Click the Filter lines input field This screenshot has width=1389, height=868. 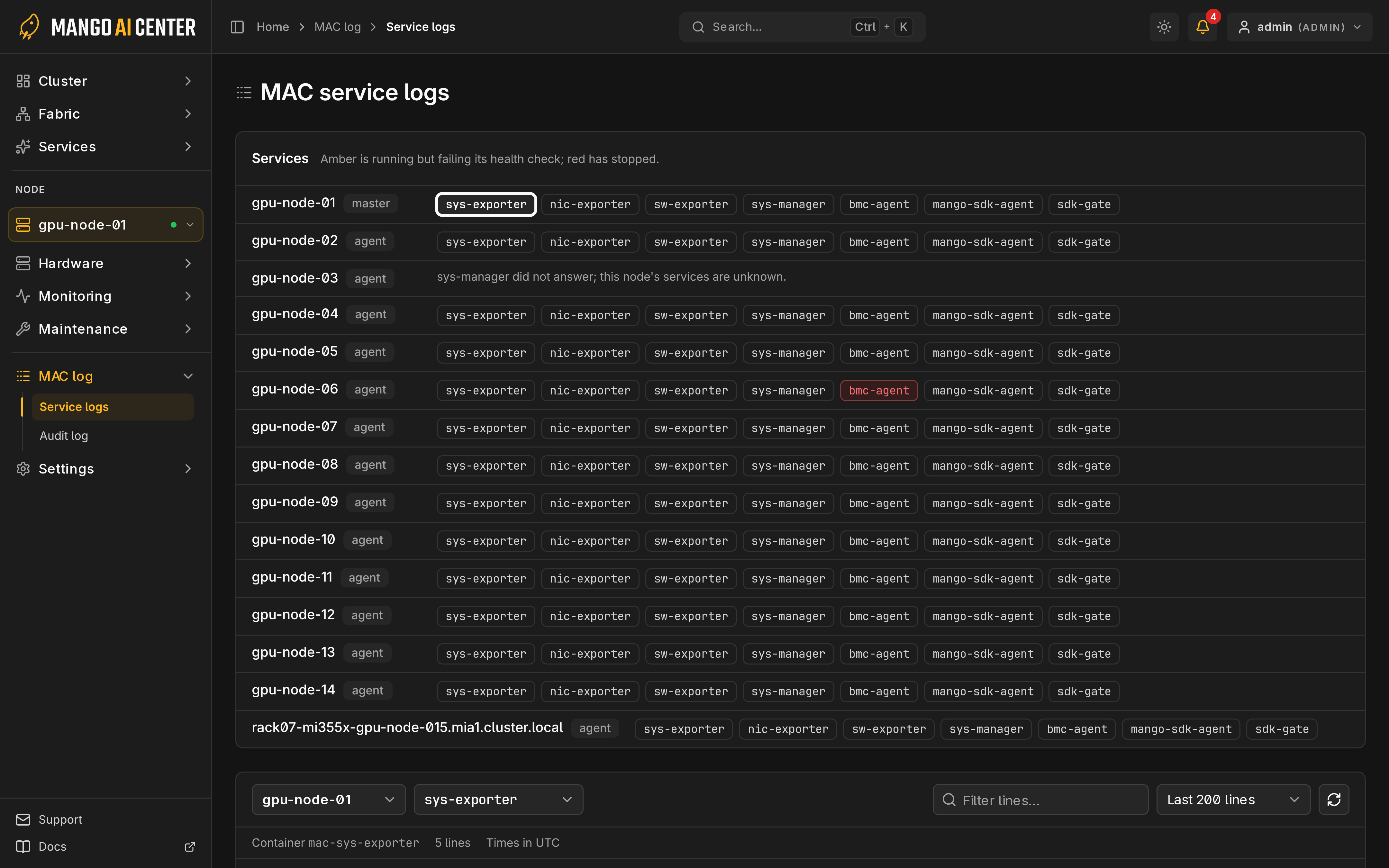[1040, 799]
